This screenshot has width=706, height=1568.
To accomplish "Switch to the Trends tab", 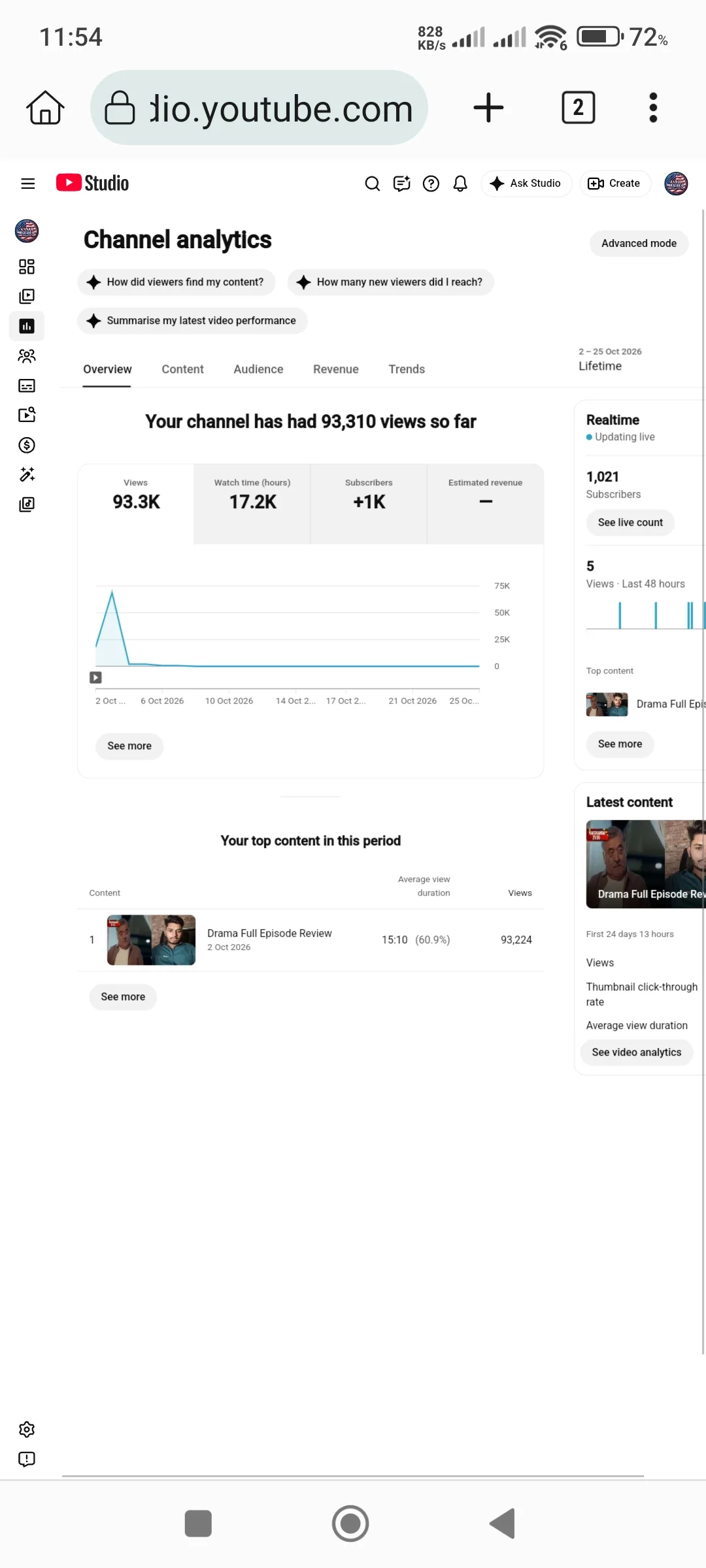I will (x=407, y=369).
